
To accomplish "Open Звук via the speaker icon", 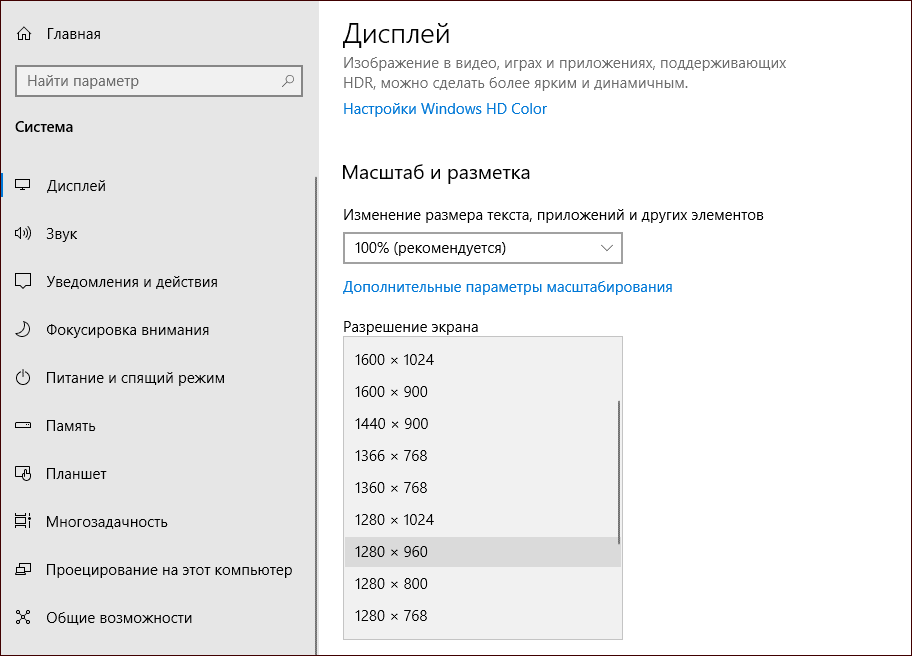I will 23,234.
